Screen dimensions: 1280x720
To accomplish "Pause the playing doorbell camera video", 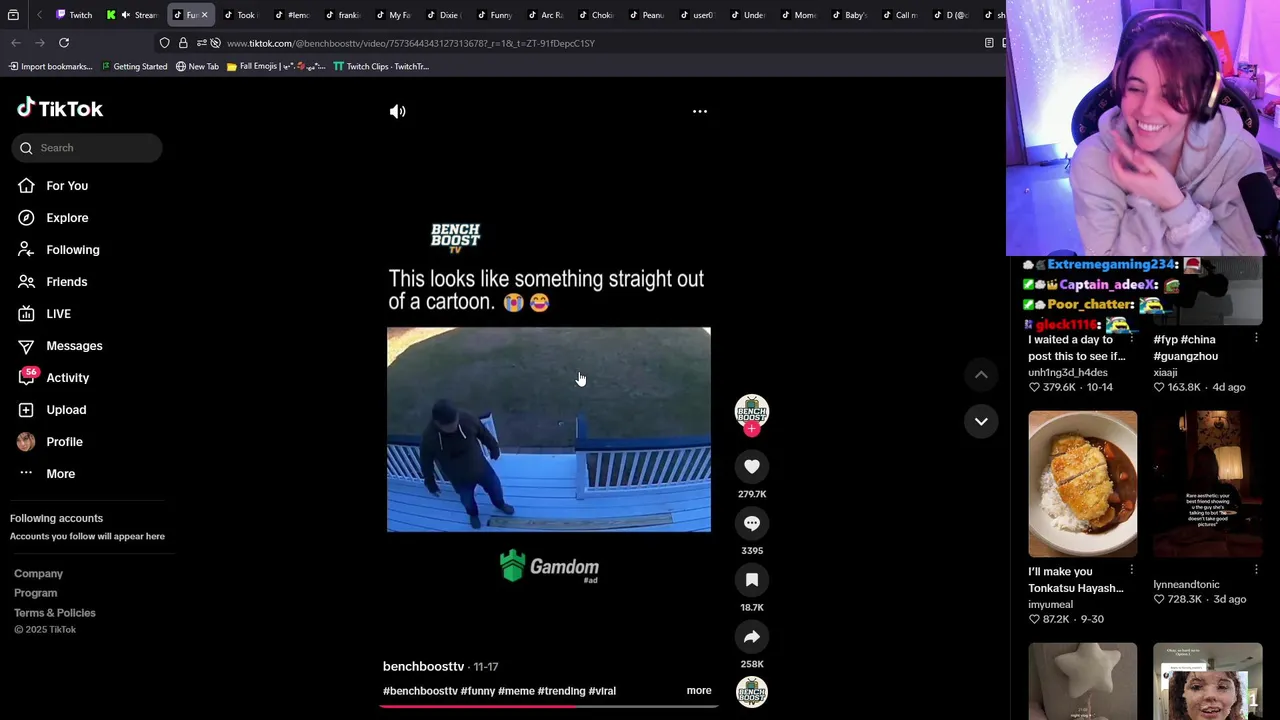I will coord(549,429).
